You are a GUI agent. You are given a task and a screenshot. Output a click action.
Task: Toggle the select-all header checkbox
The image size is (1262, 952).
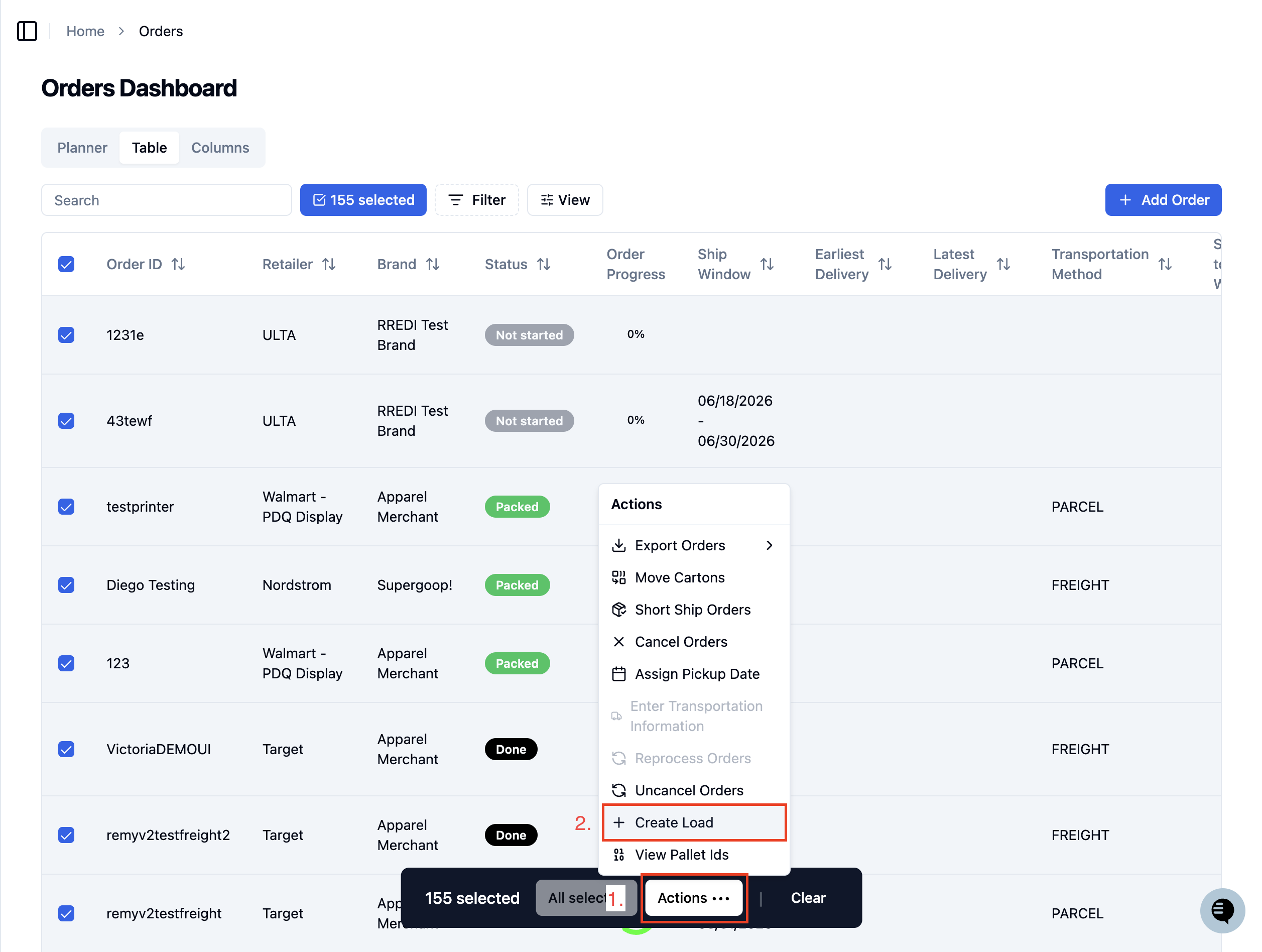(66, 264)
